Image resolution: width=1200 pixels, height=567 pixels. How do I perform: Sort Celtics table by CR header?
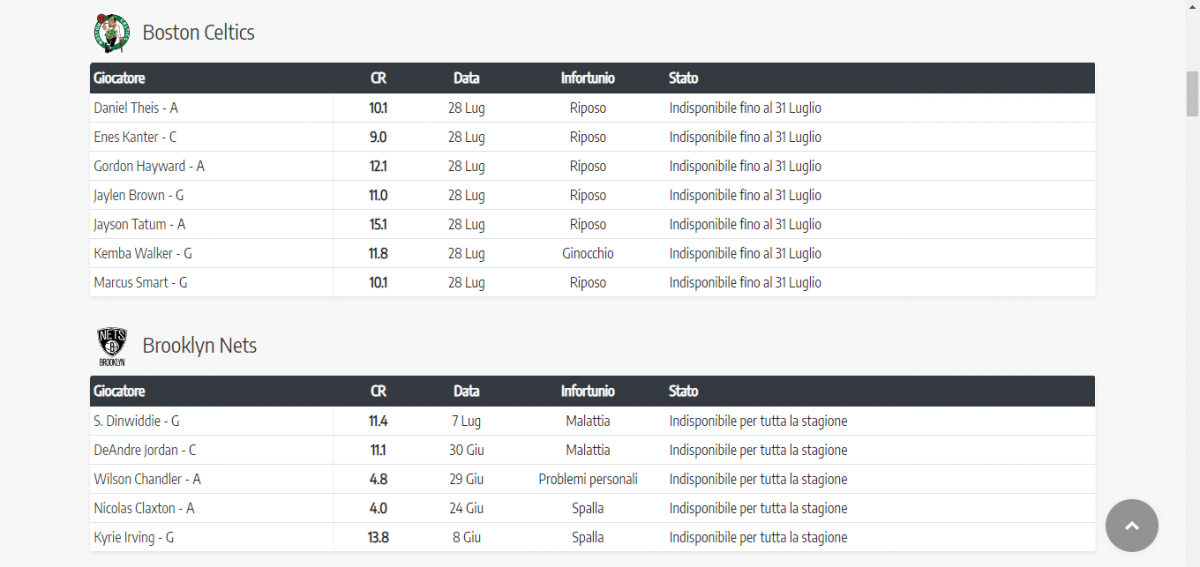click(x=378, y=78)
